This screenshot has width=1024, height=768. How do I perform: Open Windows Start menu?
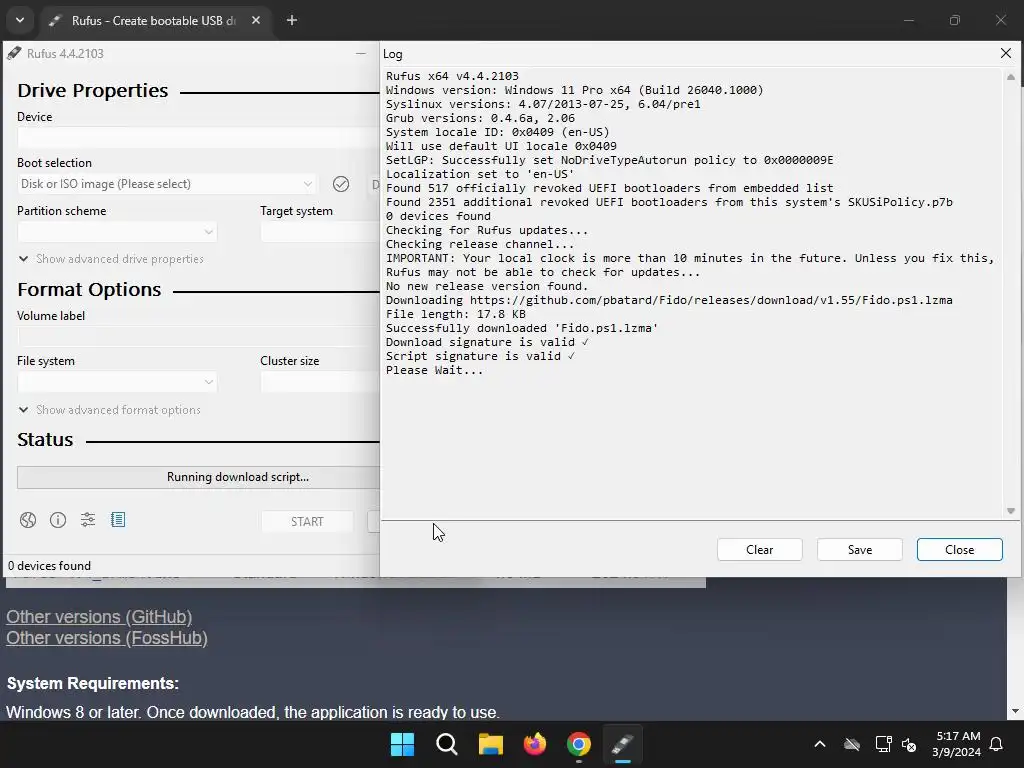point(402,744)
